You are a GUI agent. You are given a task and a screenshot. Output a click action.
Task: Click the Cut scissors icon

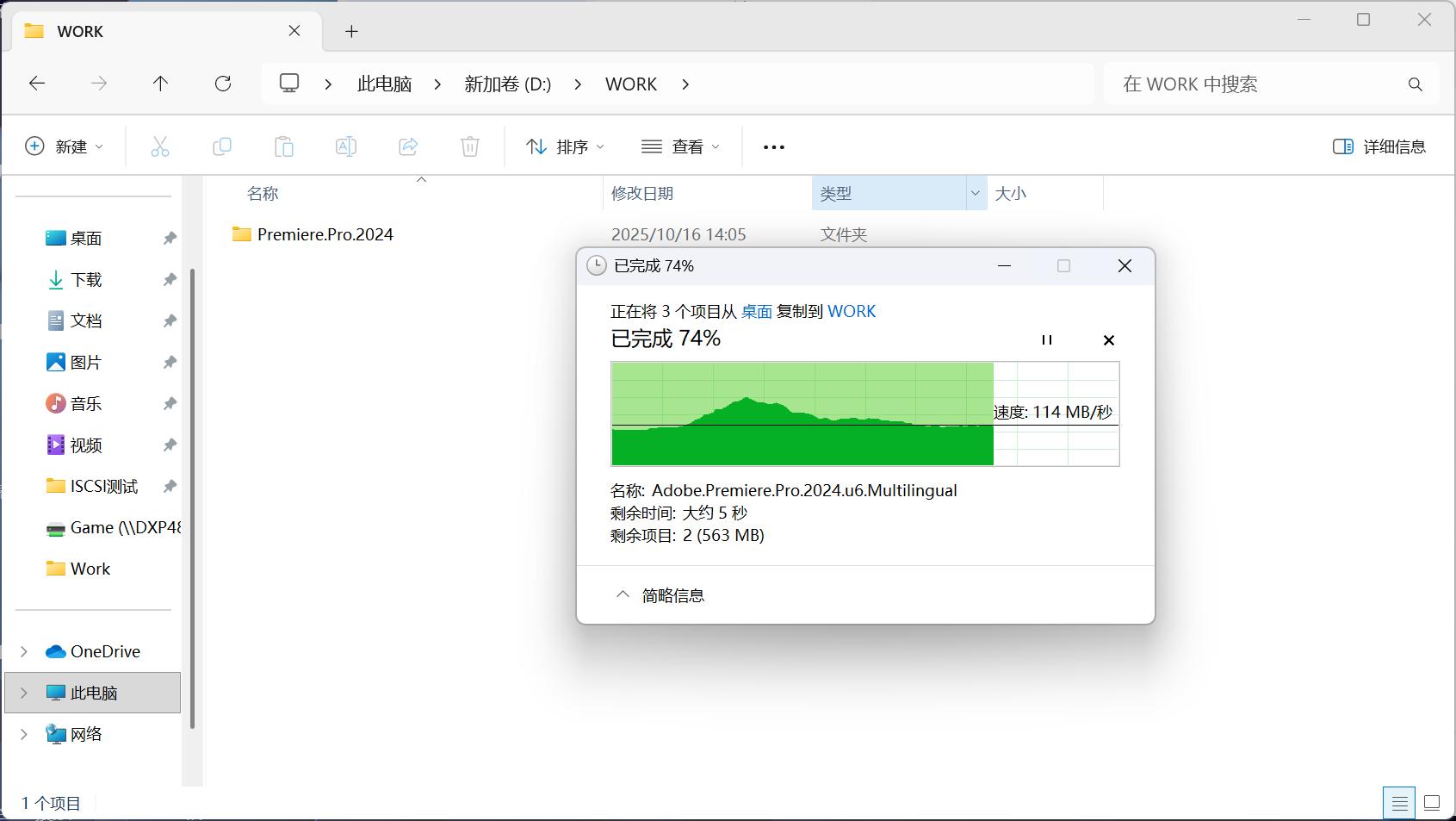point(160,146)
